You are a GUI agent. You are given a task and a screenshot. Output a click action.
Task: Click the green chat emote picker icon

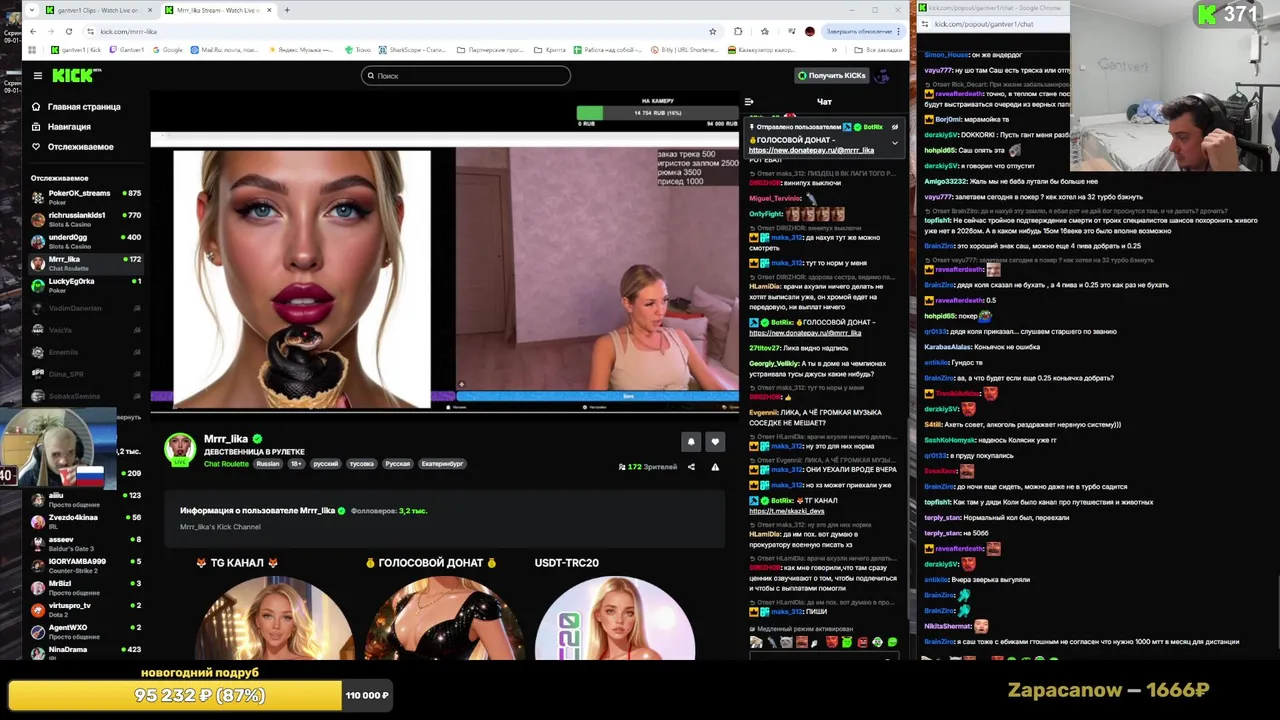coord(892,642)
